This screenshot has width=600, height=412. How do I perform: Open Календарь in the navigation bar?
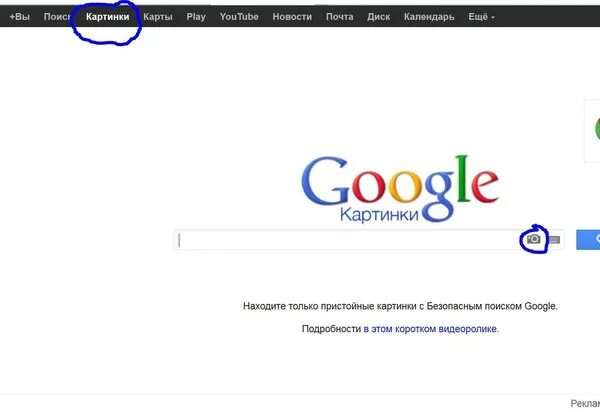[x=429, y=17]
